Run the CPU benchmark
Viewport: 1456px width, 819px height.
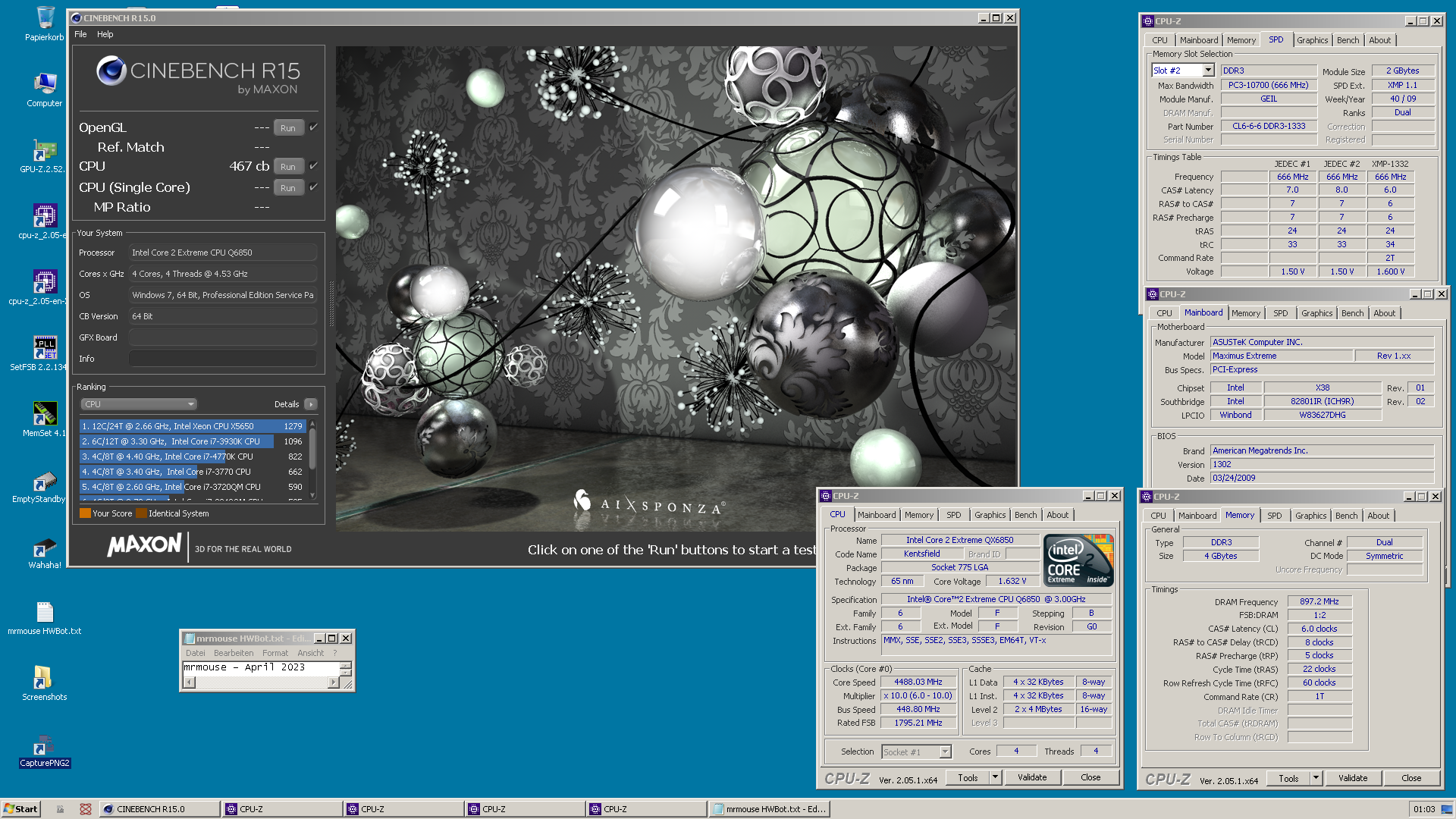pos(288,166)
